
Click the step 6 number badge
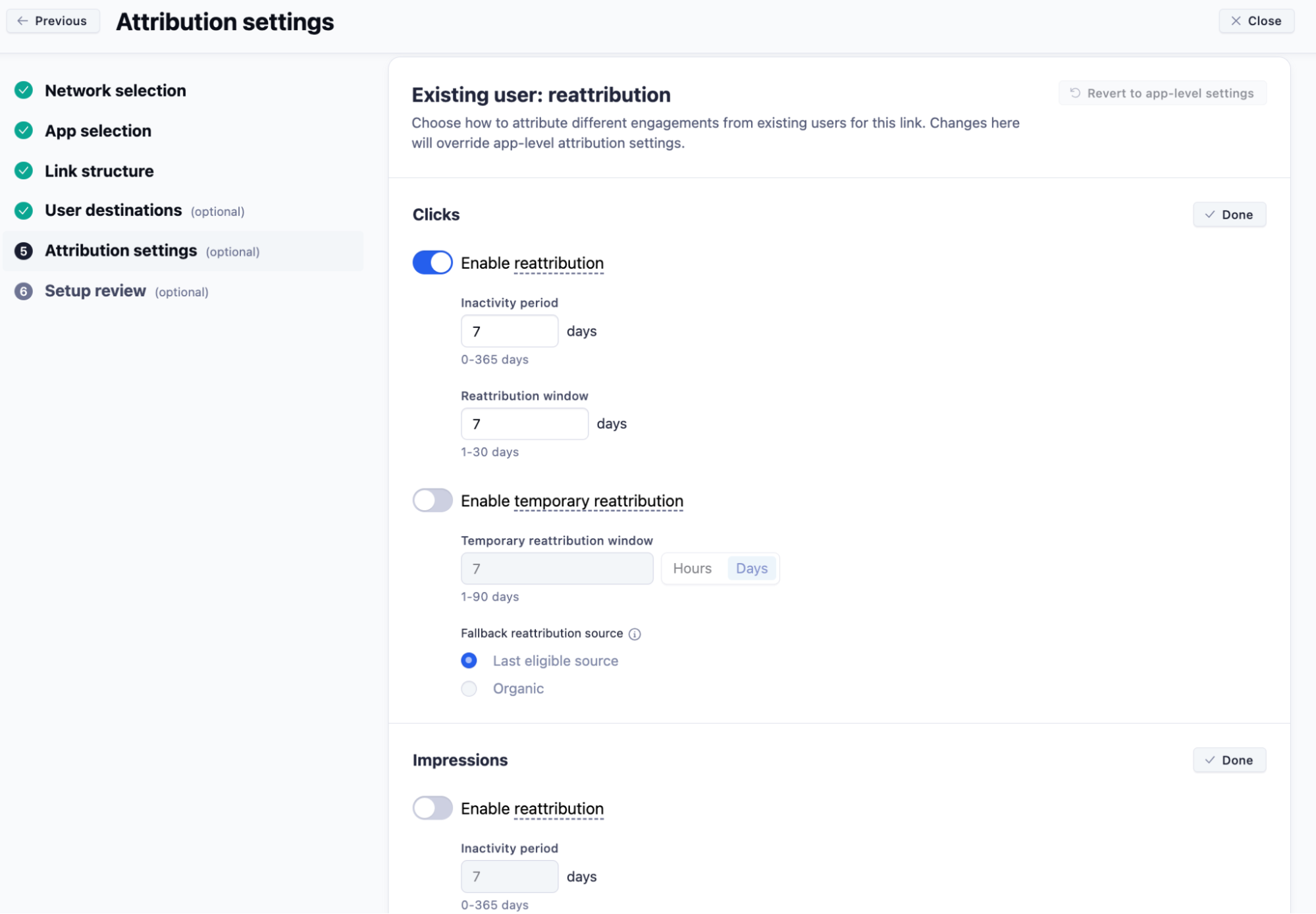[24, 291]
